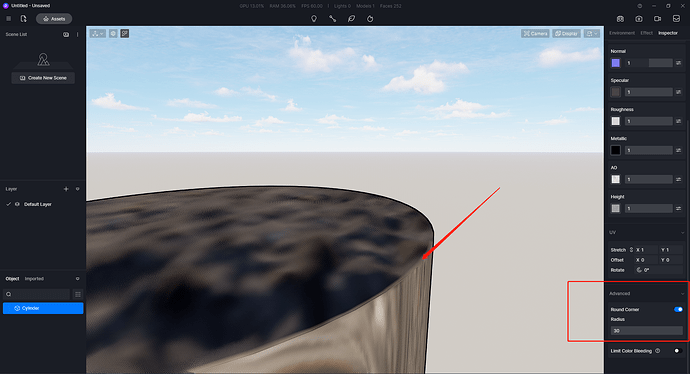Hide the Default Layer with eye icon

17,204
